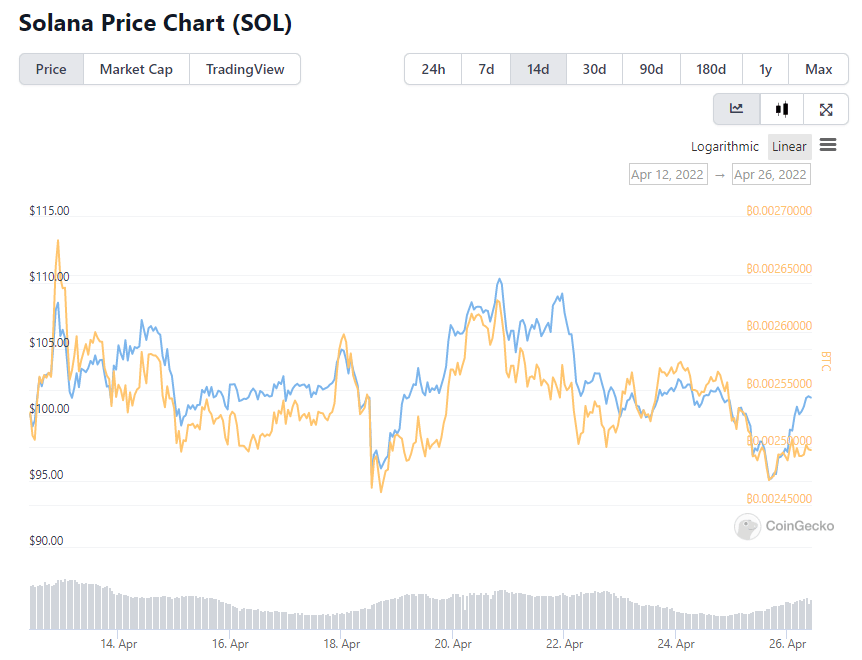Click the start date field Apr 12, 2022
Image resolution: width=862 pixels, height=660 pixels.
coord(667,174)
